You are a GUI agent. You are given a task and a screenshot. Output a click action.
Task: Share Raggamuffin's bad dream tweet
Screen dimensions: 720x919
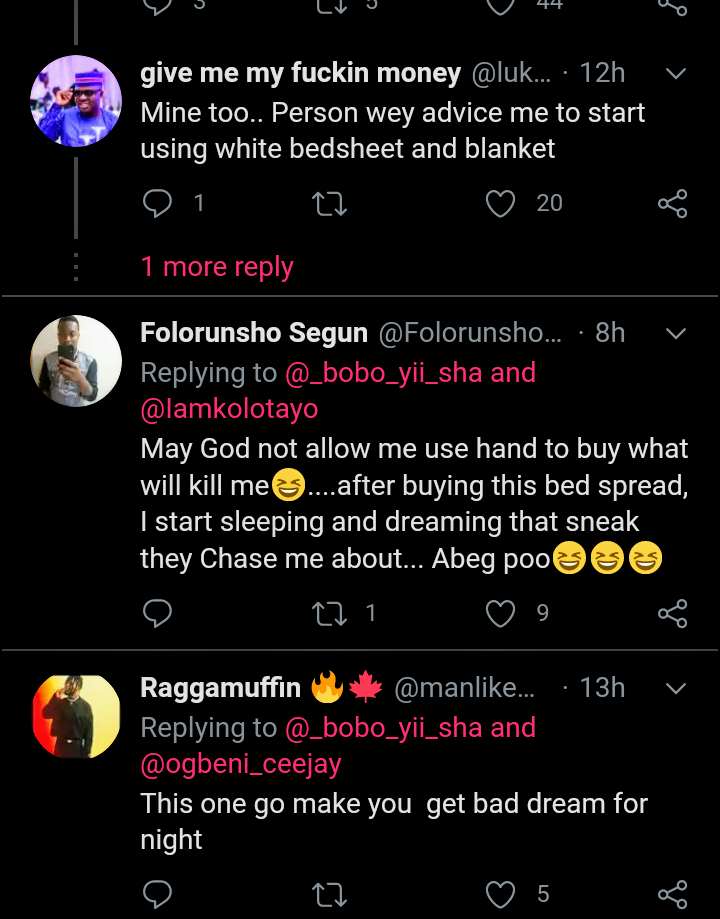click(x=672, y=894)
